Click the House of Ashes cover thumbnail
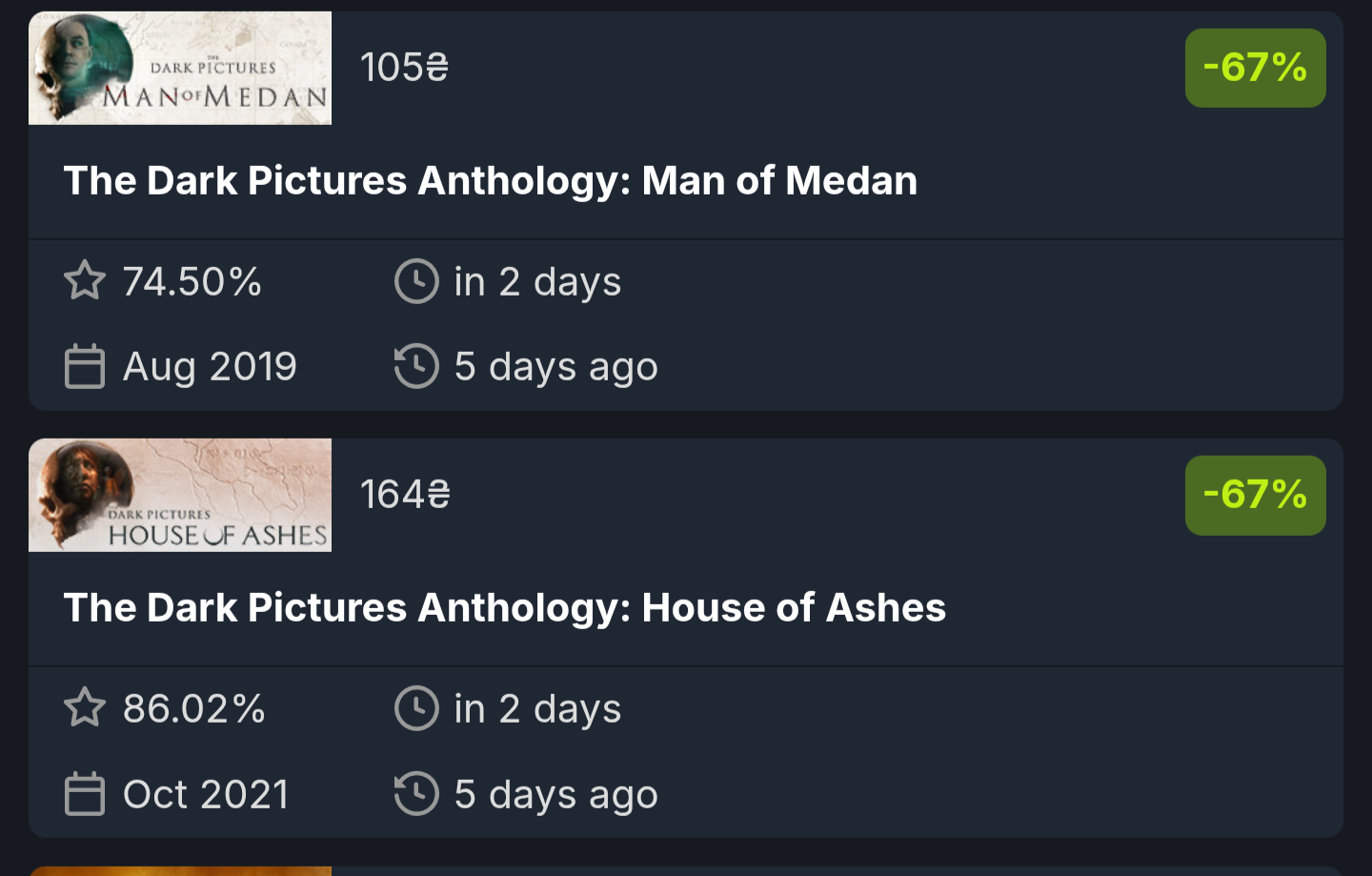The width and height of the screenshot is (1372, 876). click(x=180, y=495)
